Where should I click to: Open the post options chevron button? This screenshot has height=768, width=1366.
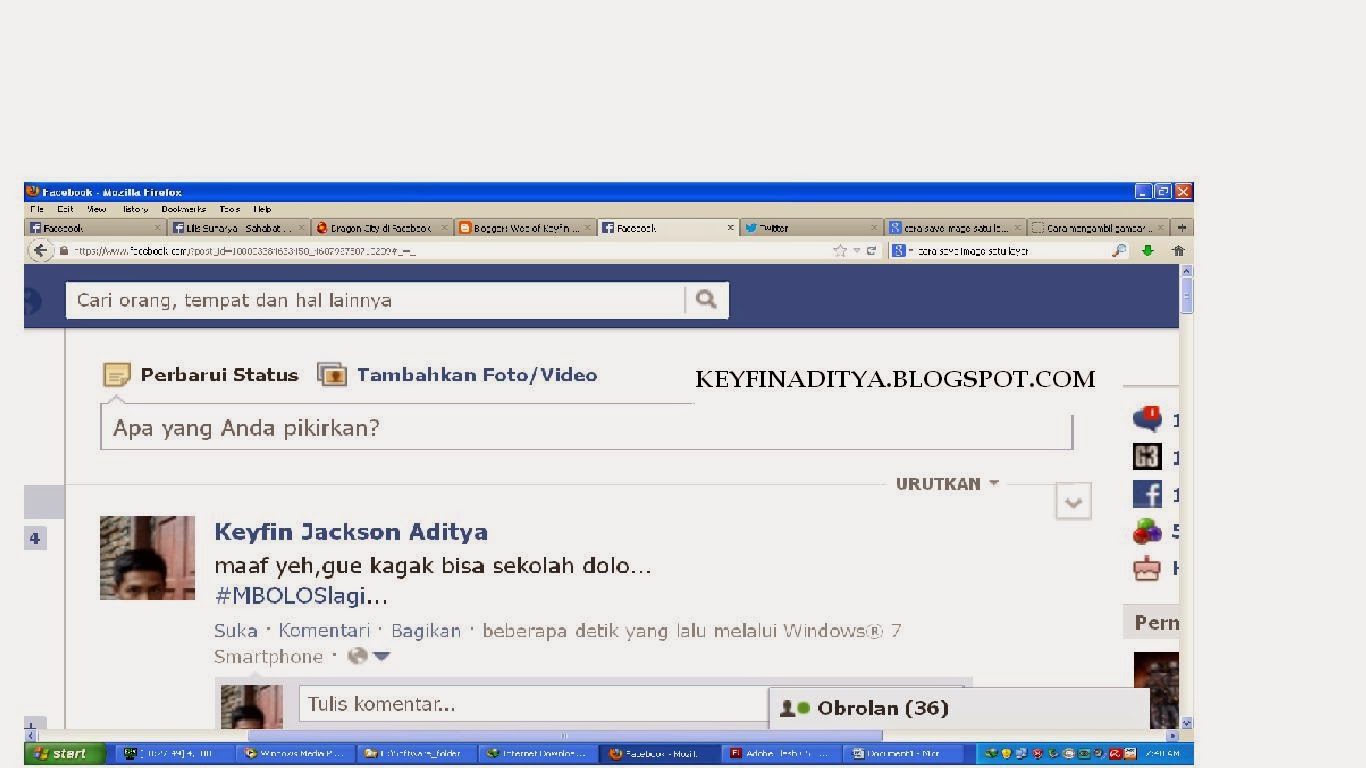(x=1073, y=502)
